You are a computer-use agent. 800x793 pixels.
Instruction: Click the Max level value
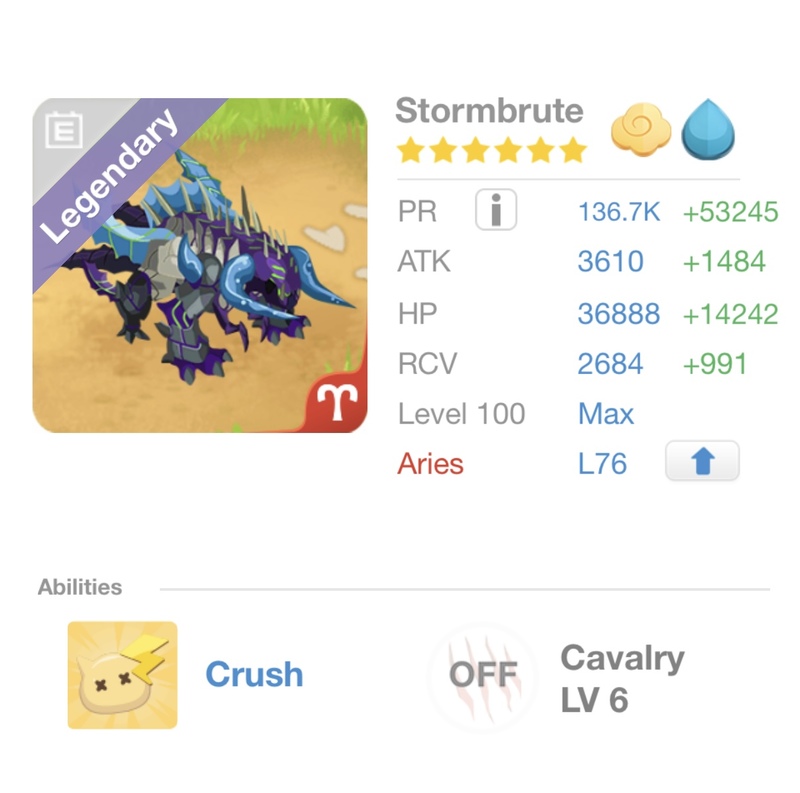click(606, 414)
